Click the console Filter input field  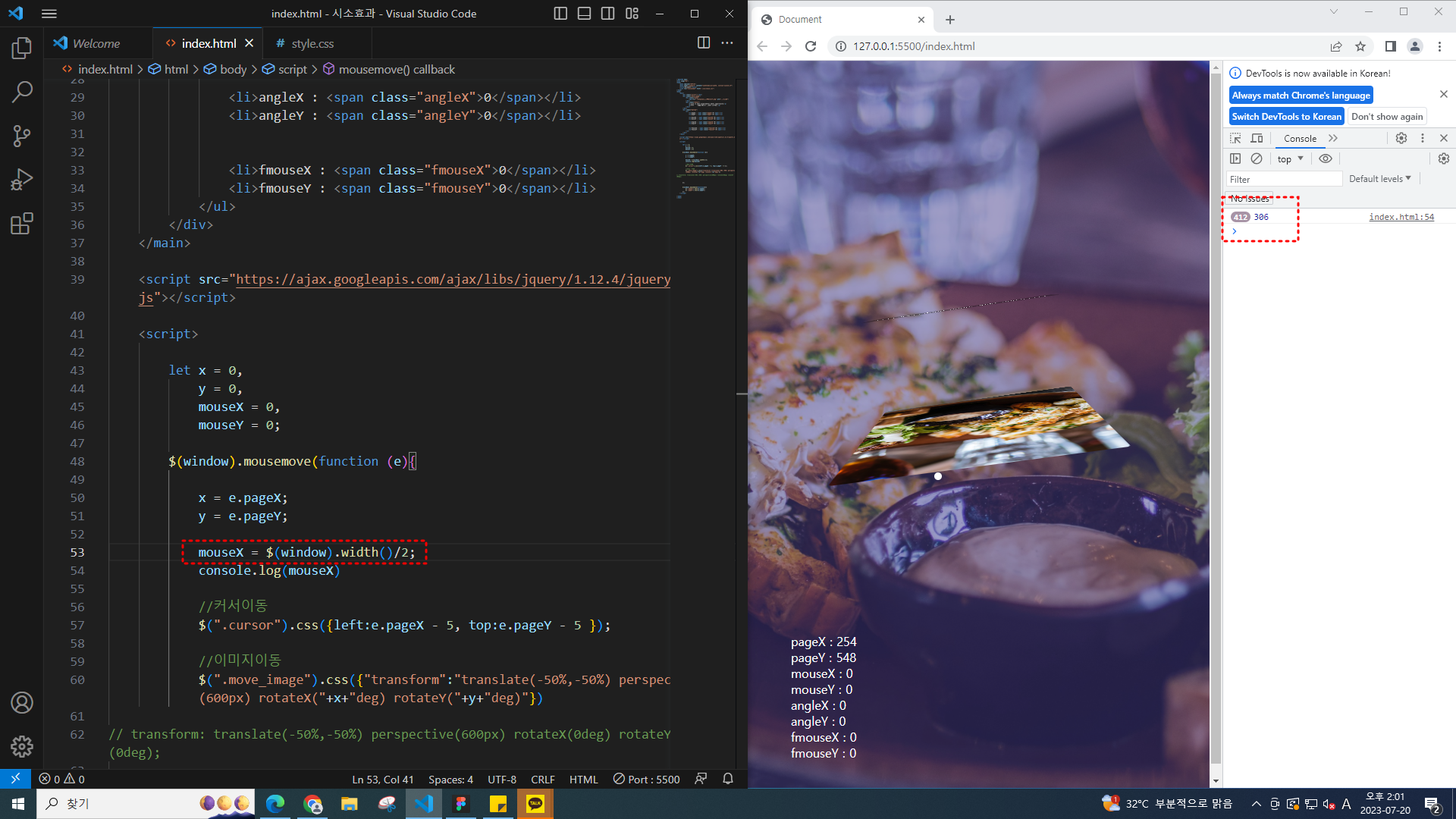(1283, 179)
